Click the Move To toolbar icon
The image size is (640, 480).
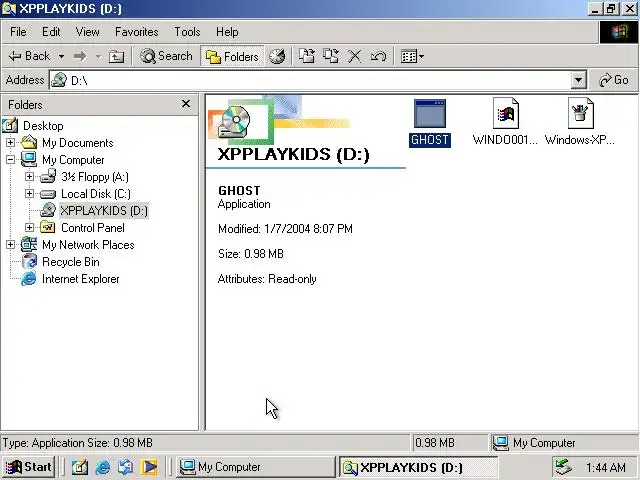[307, 56]
